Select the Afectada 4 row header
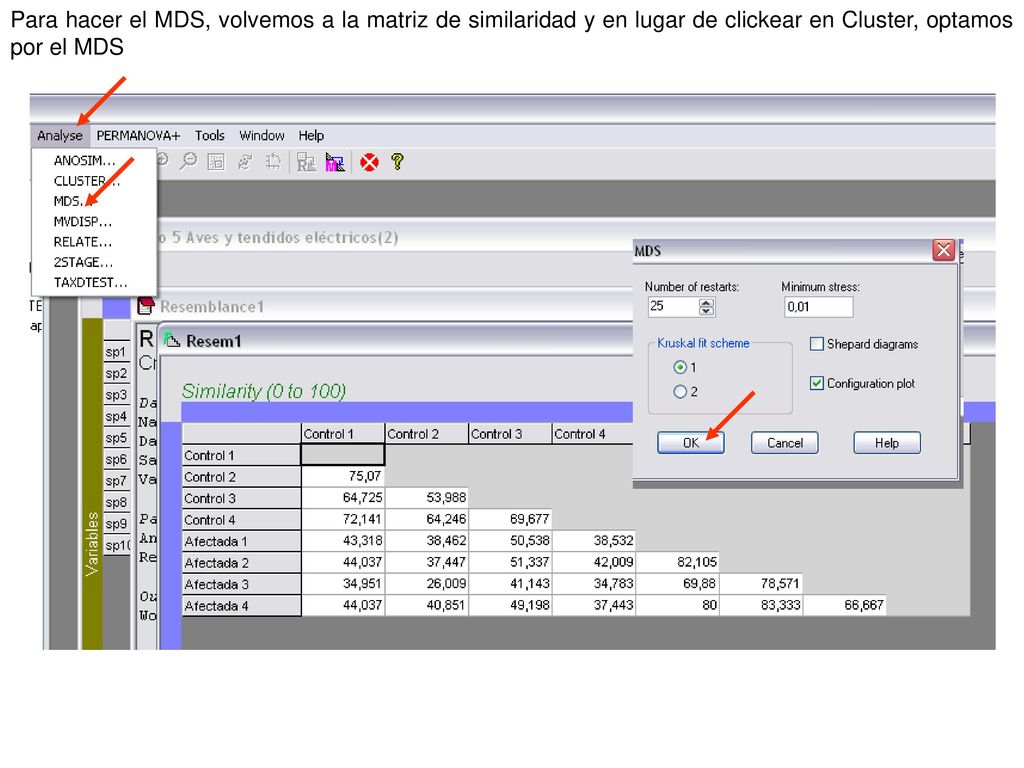 242,605
